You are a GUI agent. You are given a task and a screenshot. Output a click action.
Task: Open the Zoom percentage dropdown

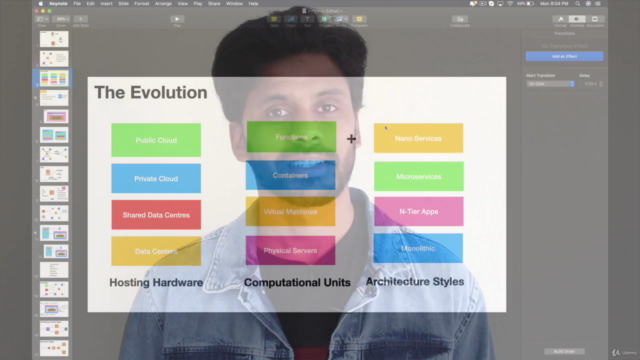click(61, 19)
